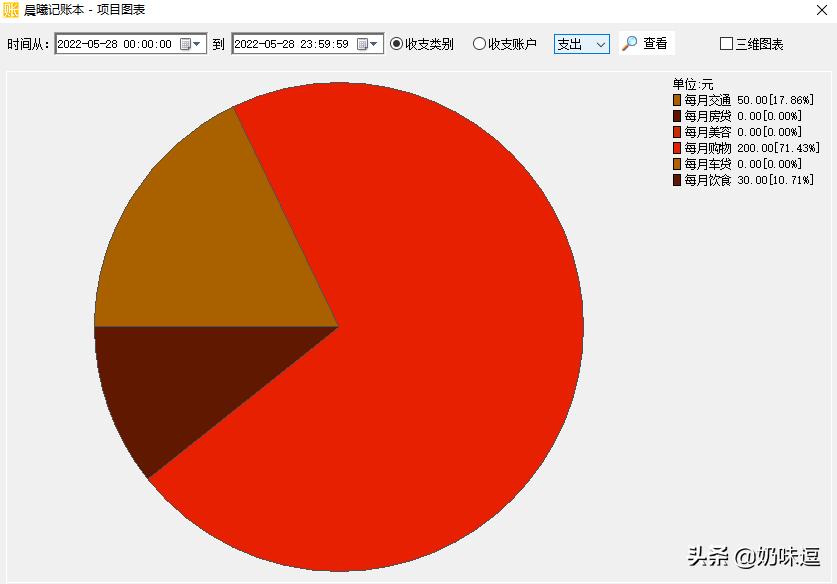
Task: Click the legend text 每月美容 0.00[0.00%]
Action: click(x=743, y=132)
